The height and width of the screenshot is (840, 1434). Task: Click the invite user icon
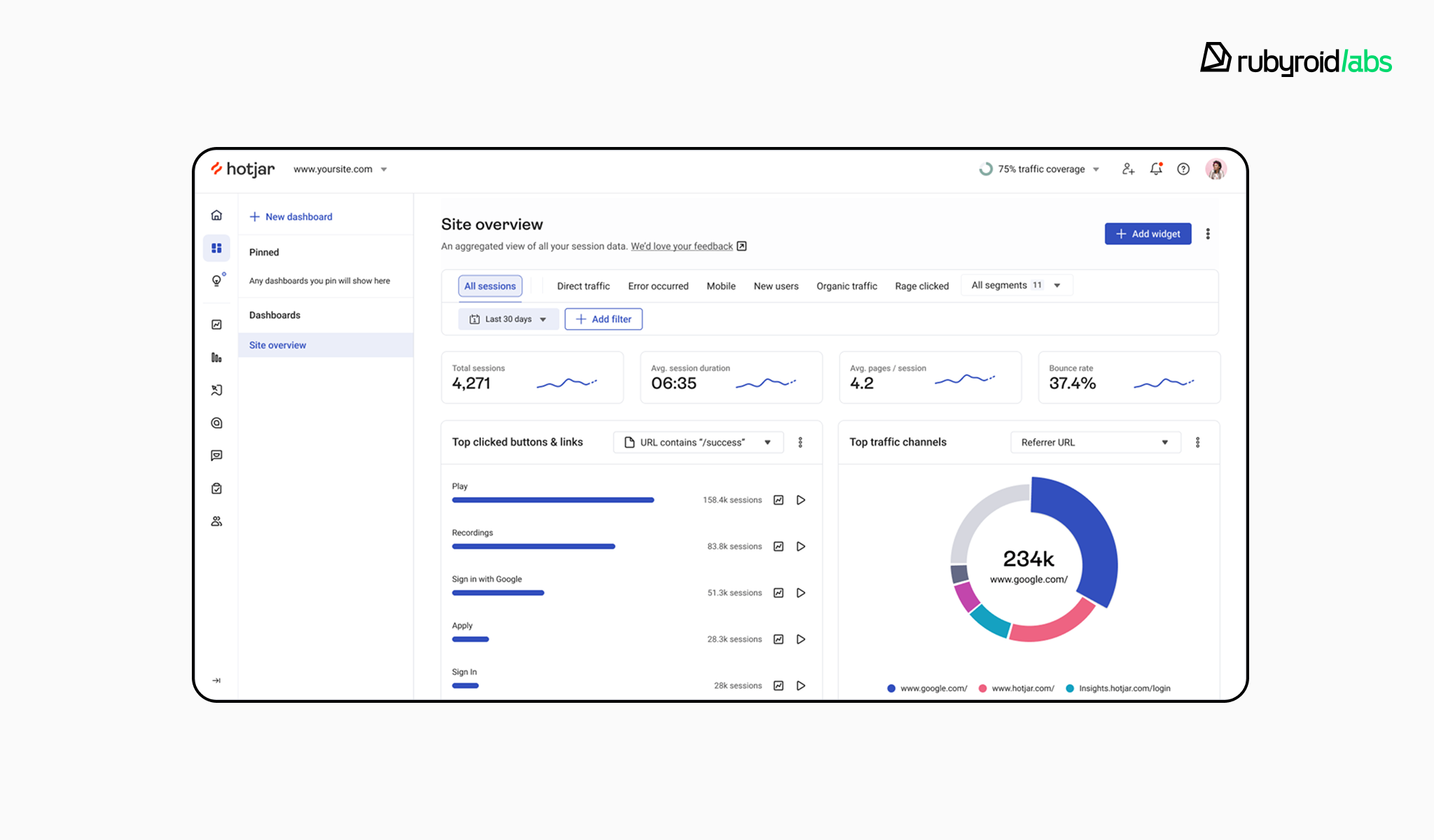point(1128,169)
